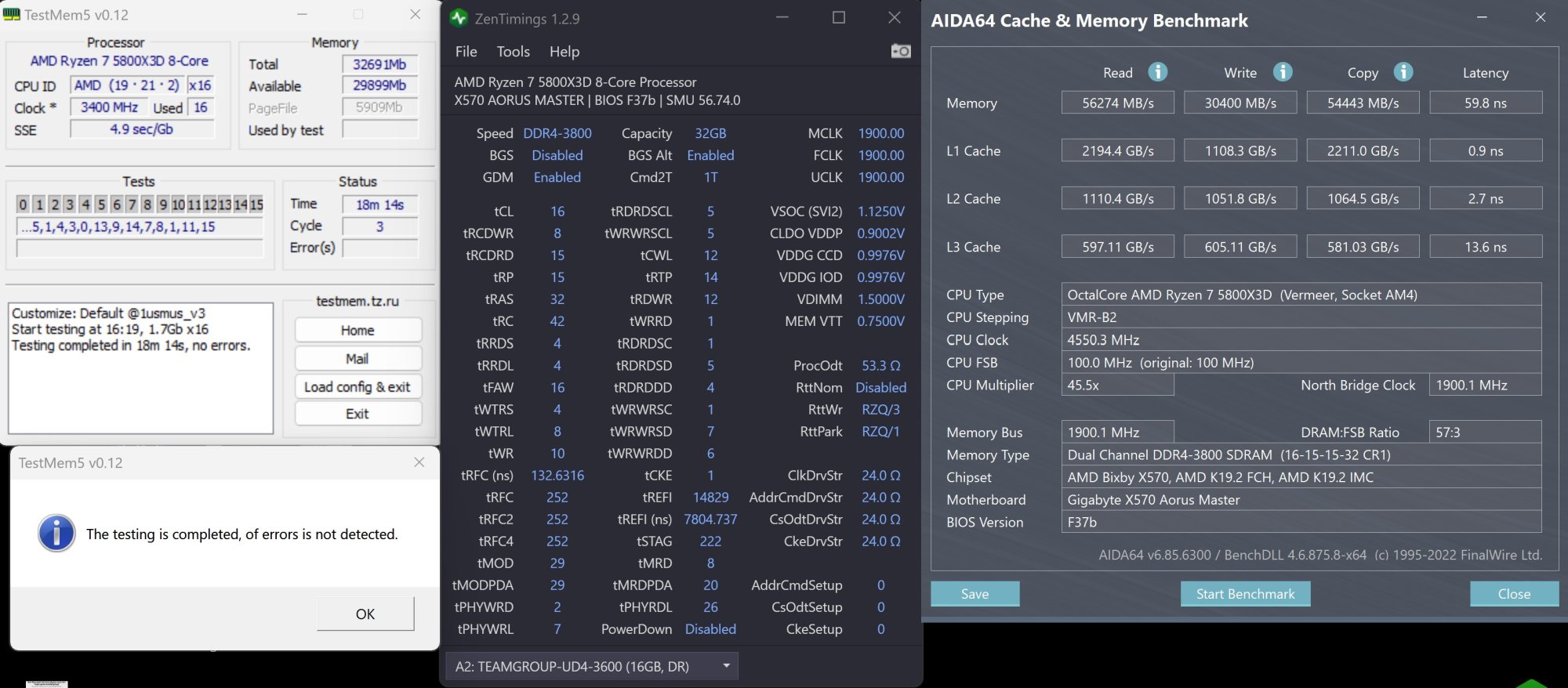The height and width of the screenshot is (688, 1568).
Task: Expand the A2 TEAMGROUP module dropdown
Action: (727, 666)
